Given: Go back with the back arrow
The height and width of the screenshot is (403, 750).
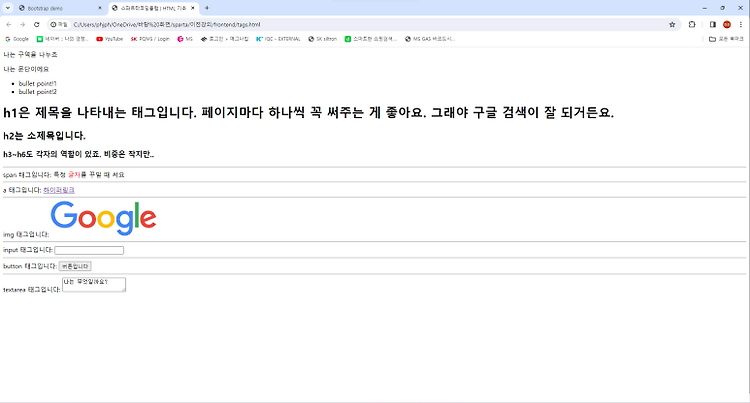Looking at the screenshot, I should [x=9, y=24].
